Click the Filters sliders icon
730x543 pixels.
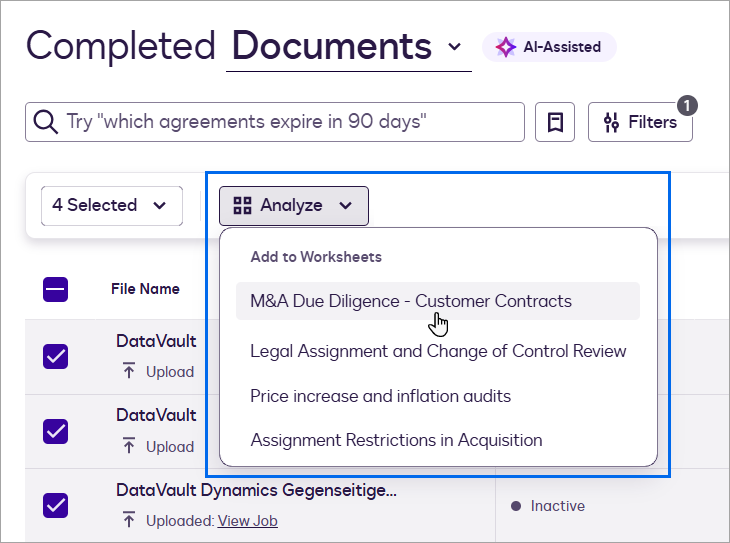click(x=611, y=122)
